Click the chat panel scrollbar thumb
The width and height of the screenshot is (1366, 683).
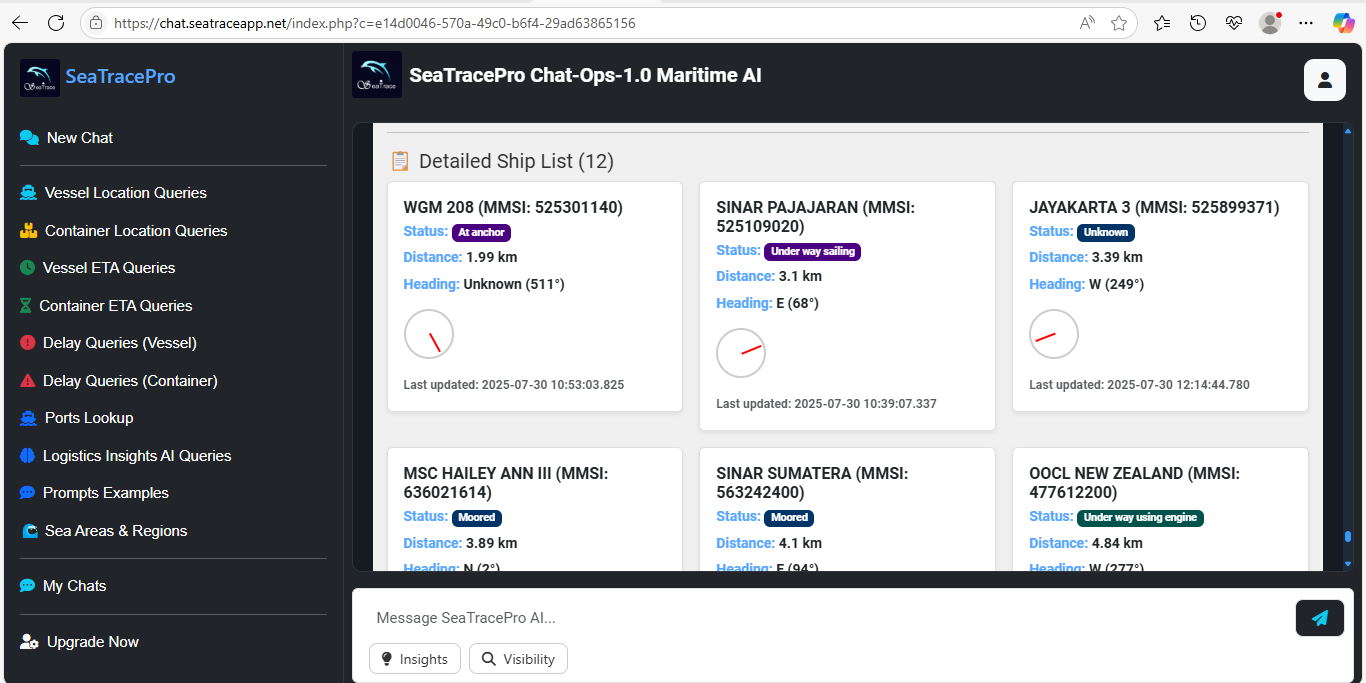(1347, 537)
